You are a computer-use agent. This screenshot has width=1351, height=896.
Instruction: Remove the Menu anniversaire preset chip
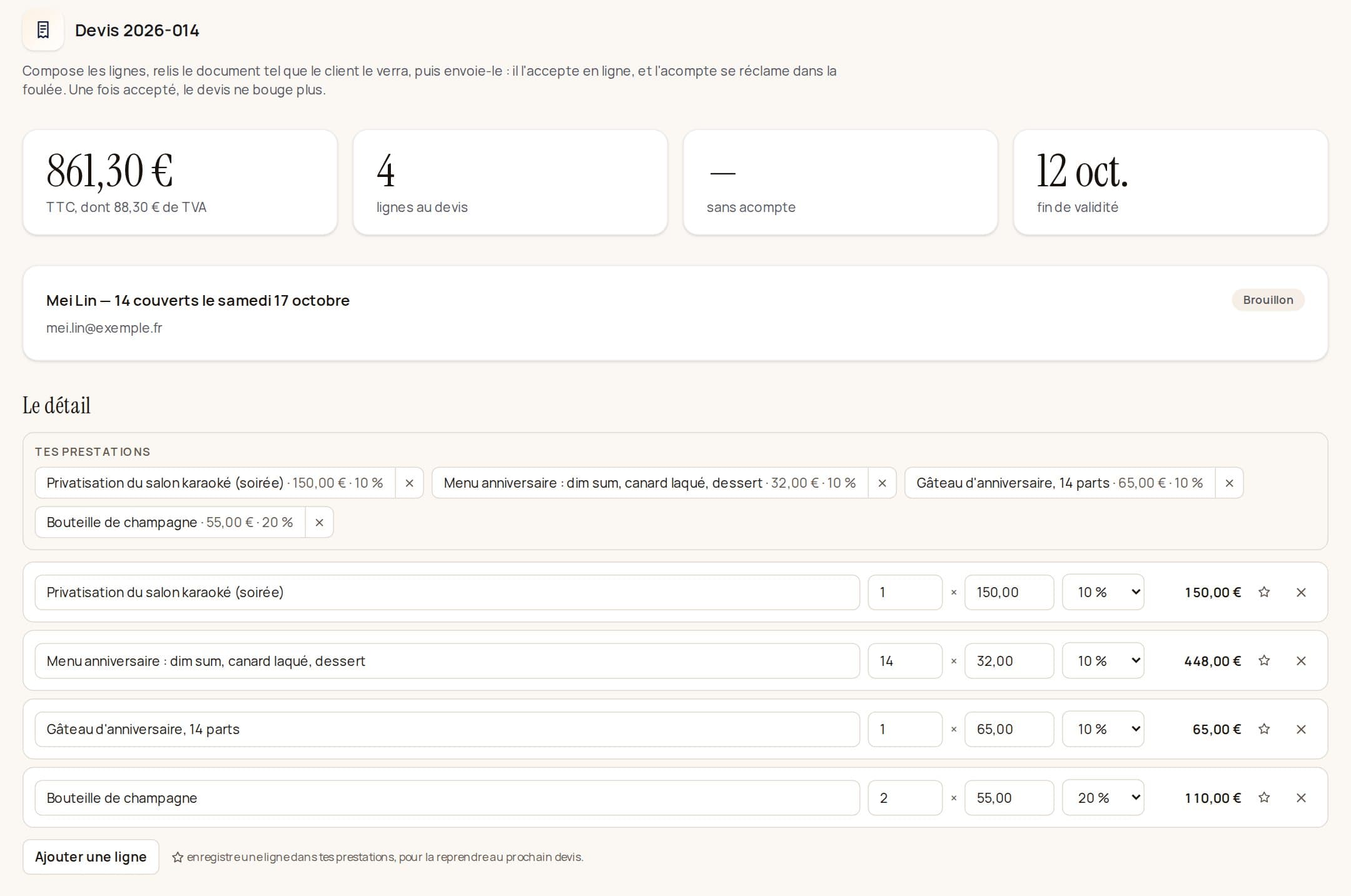point(882,483)
